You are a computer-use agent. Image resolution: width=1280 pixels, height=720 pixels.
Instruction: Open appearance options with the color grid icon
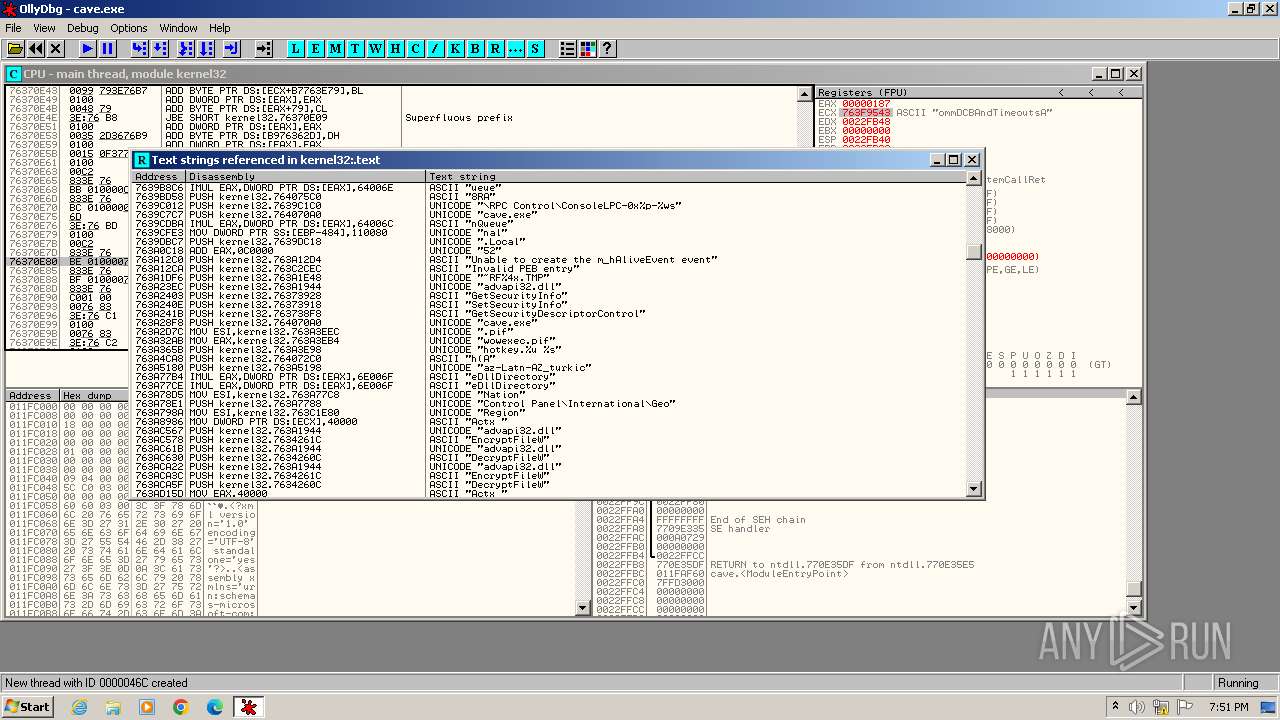[x=588, y=48]
